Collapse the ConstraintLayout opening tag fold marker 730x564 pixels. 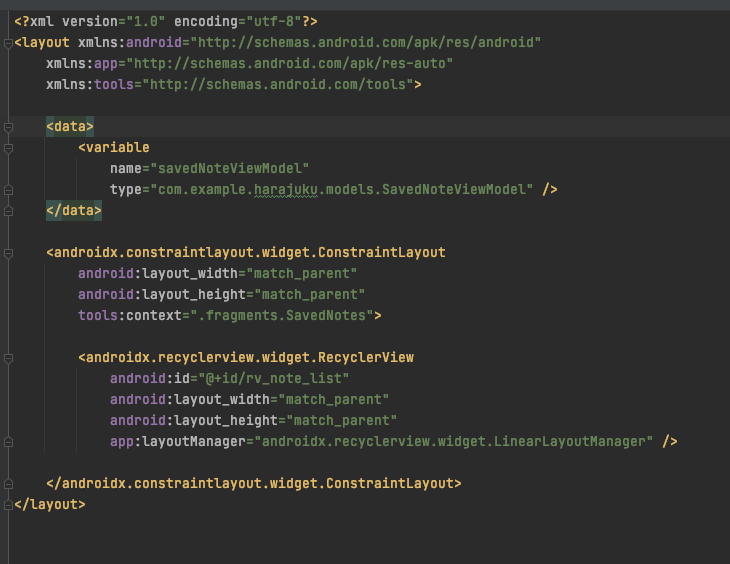tap(8, 253)
